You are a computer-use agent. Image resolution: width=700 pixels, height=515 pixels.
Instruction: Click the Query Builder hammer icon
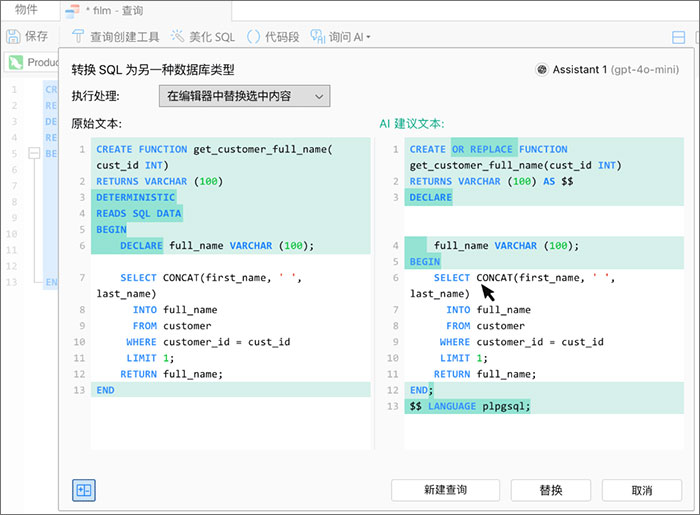pyautogui.click(x=78, y=37)
